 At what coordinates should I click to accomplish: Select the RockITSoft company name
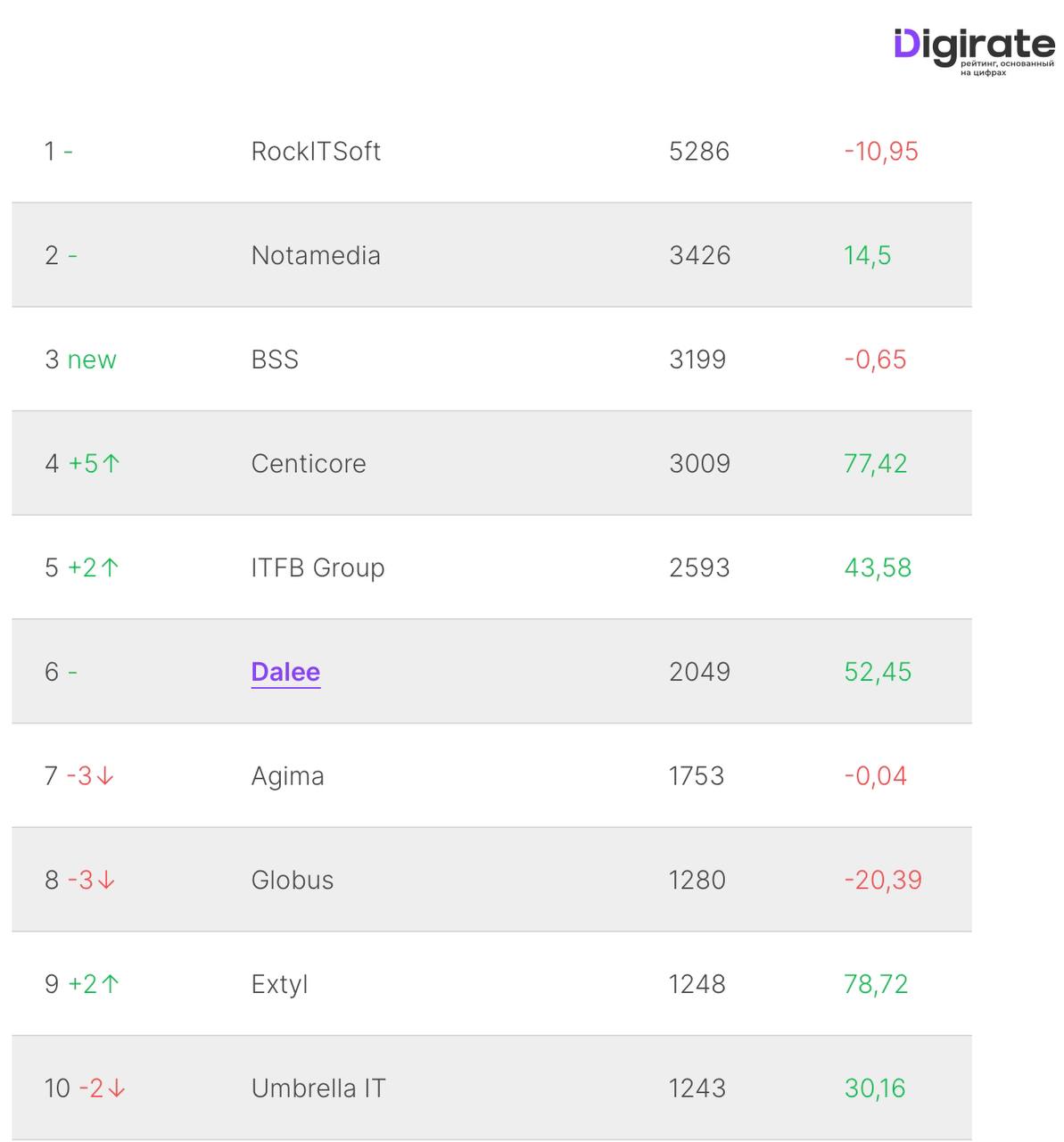pyautogui.click(x=316, y=152)
